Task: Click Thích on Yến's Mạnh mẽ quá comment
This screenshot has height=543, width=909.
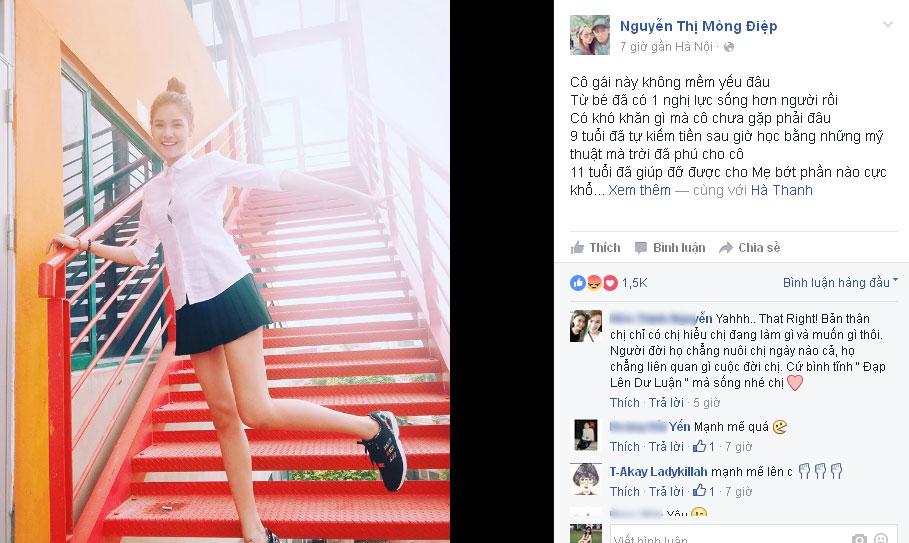Action: [x=624, y=447]
